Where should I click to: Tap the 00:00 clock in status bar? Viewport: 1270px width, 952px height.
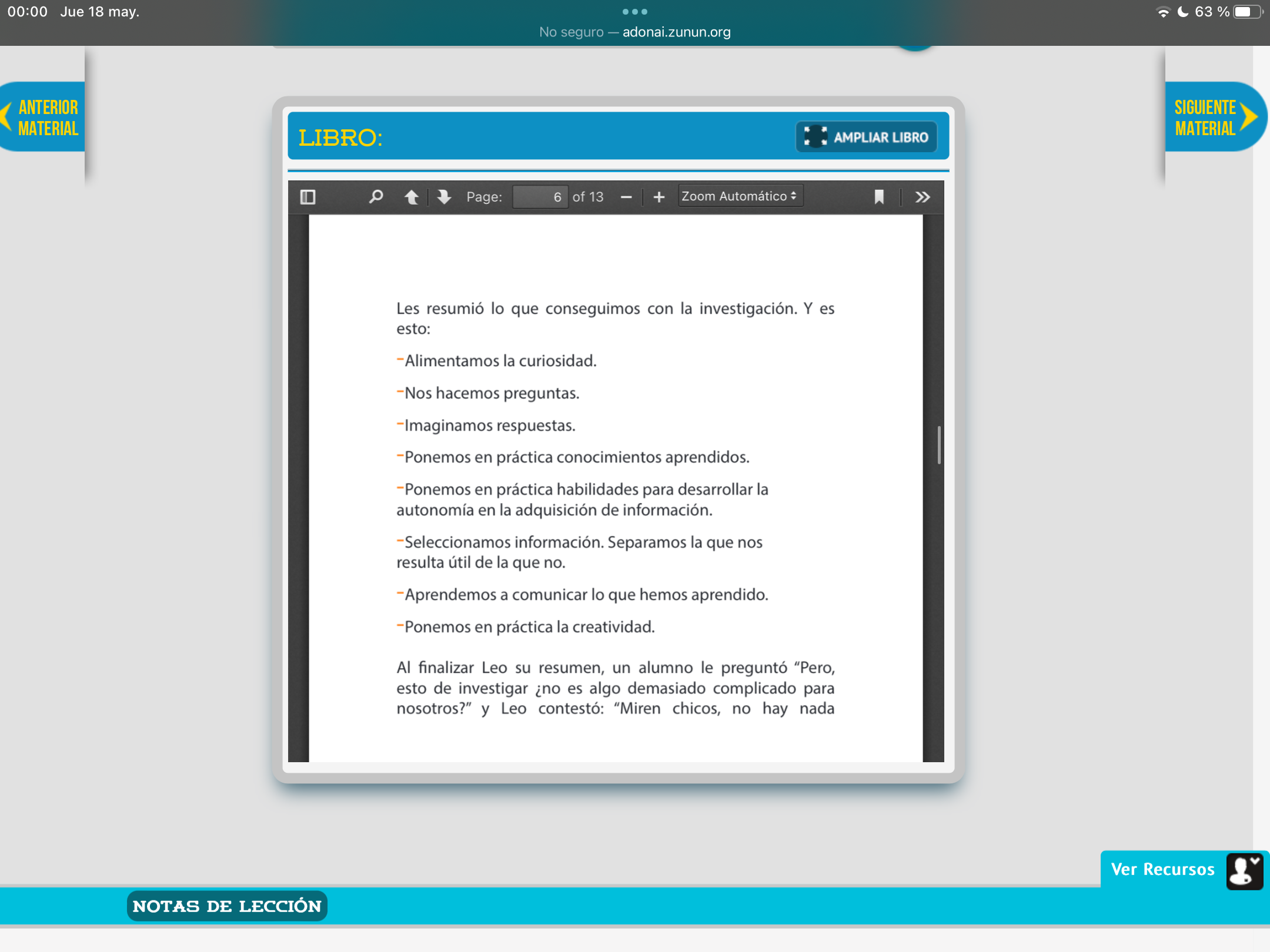click(28, 12)
